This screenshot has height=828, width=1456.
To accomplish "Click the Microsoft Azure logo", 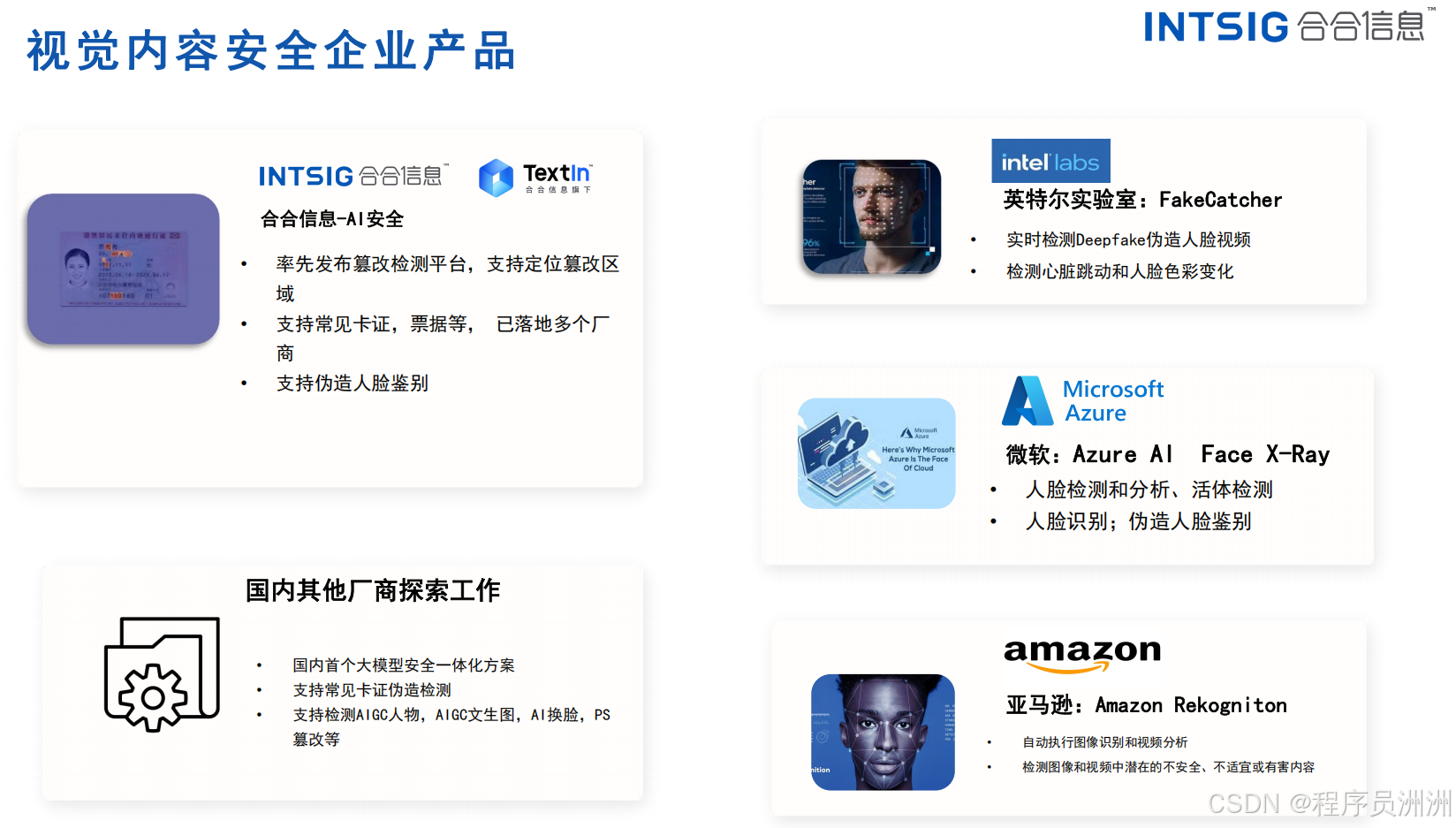I will click(x=1083, y=401).
